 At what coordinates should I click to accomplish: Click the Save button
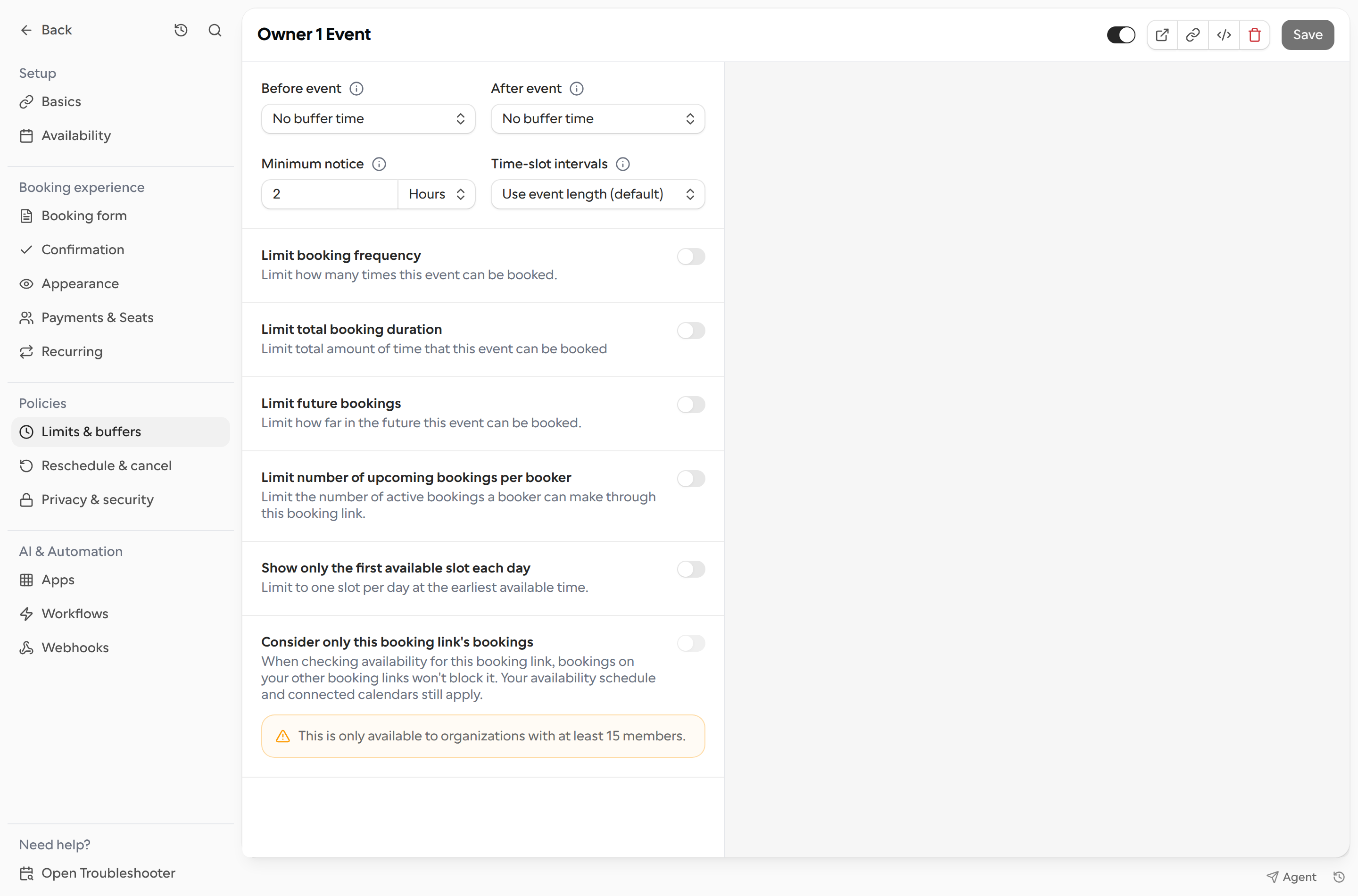(x=1307, y=35)
